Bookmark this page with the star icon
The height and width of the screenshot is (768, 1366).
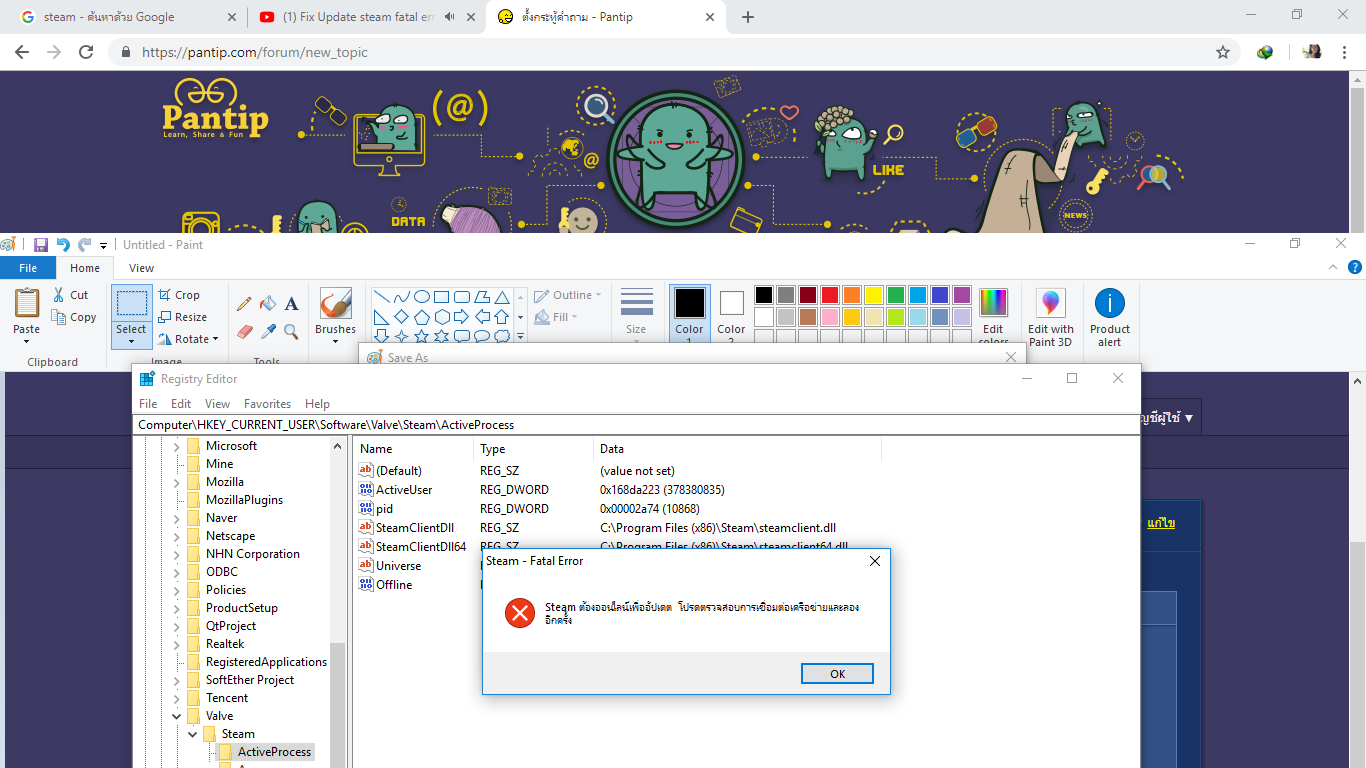[1222, 52]
